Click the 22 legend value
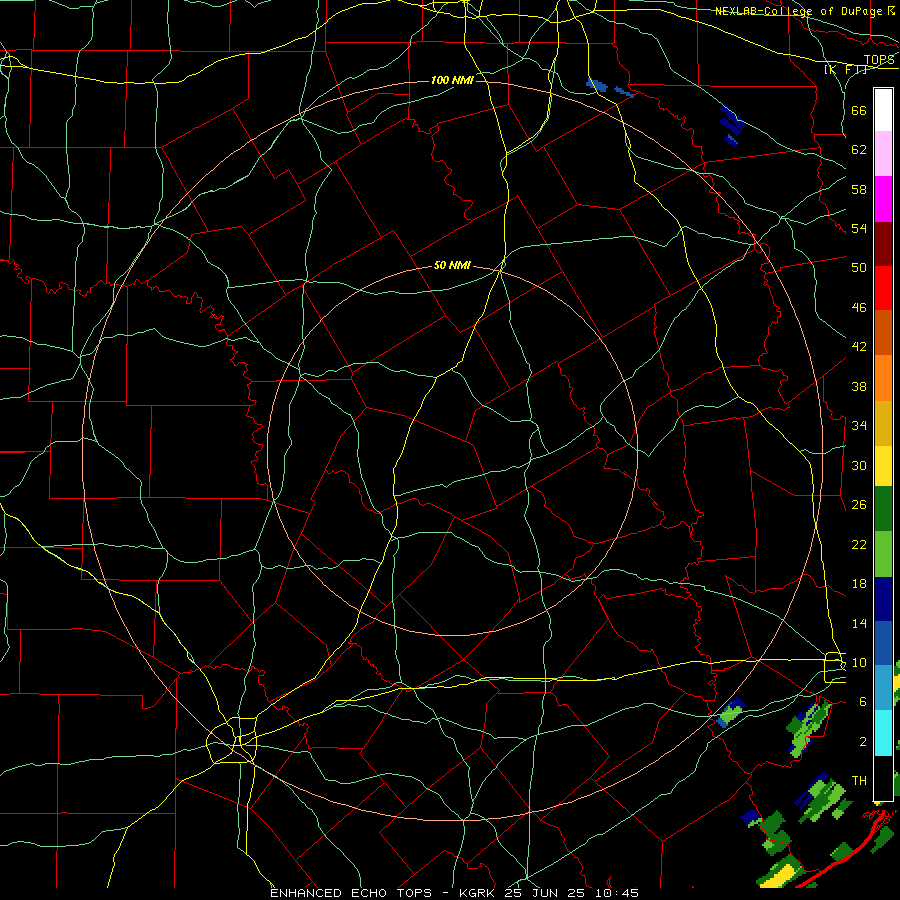The image size is (900, 900). tap(859, 544)
